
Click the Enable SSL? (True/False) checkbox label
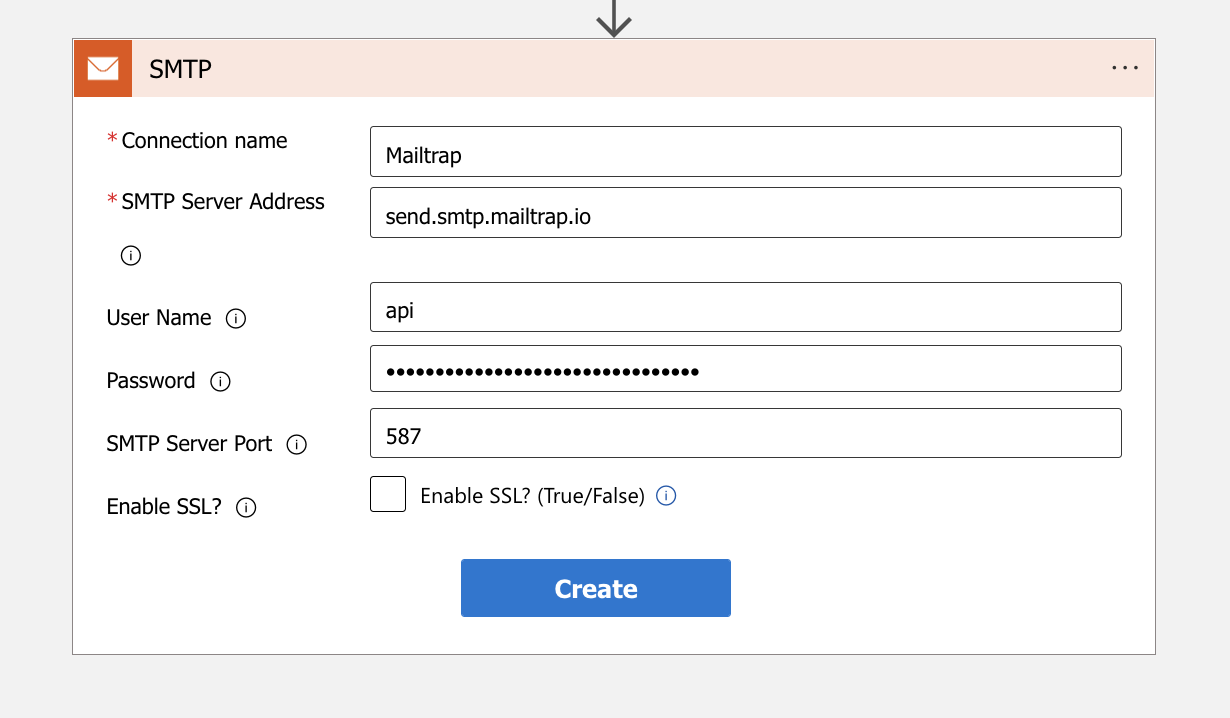(x=532, y=496)
